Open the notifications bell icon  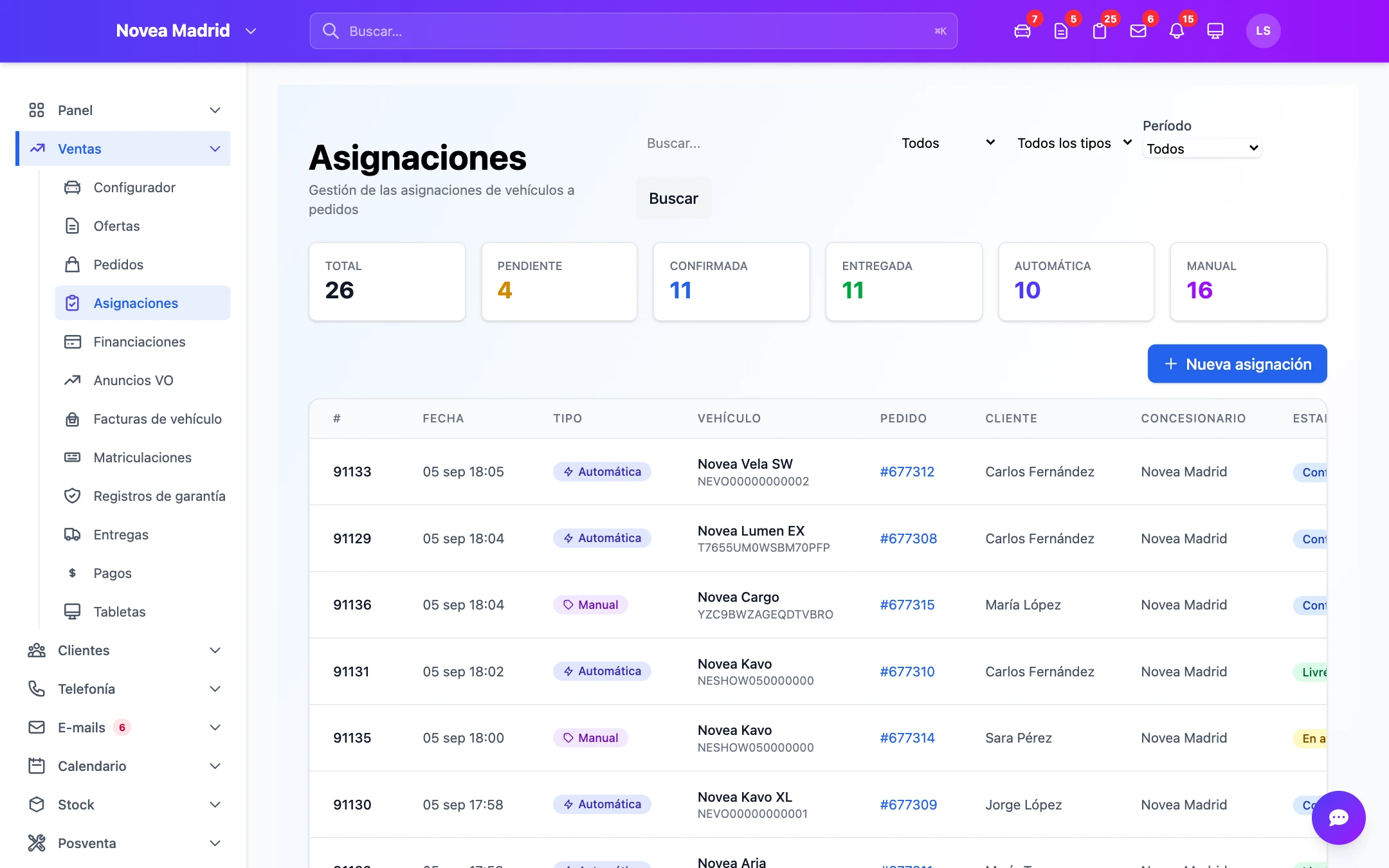pos(1177,31)
